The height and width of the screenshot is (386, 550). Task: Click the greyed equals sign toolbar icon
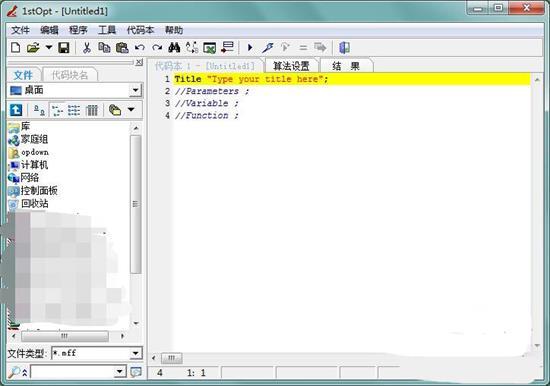pyautogui.click(x=303, y=47)
